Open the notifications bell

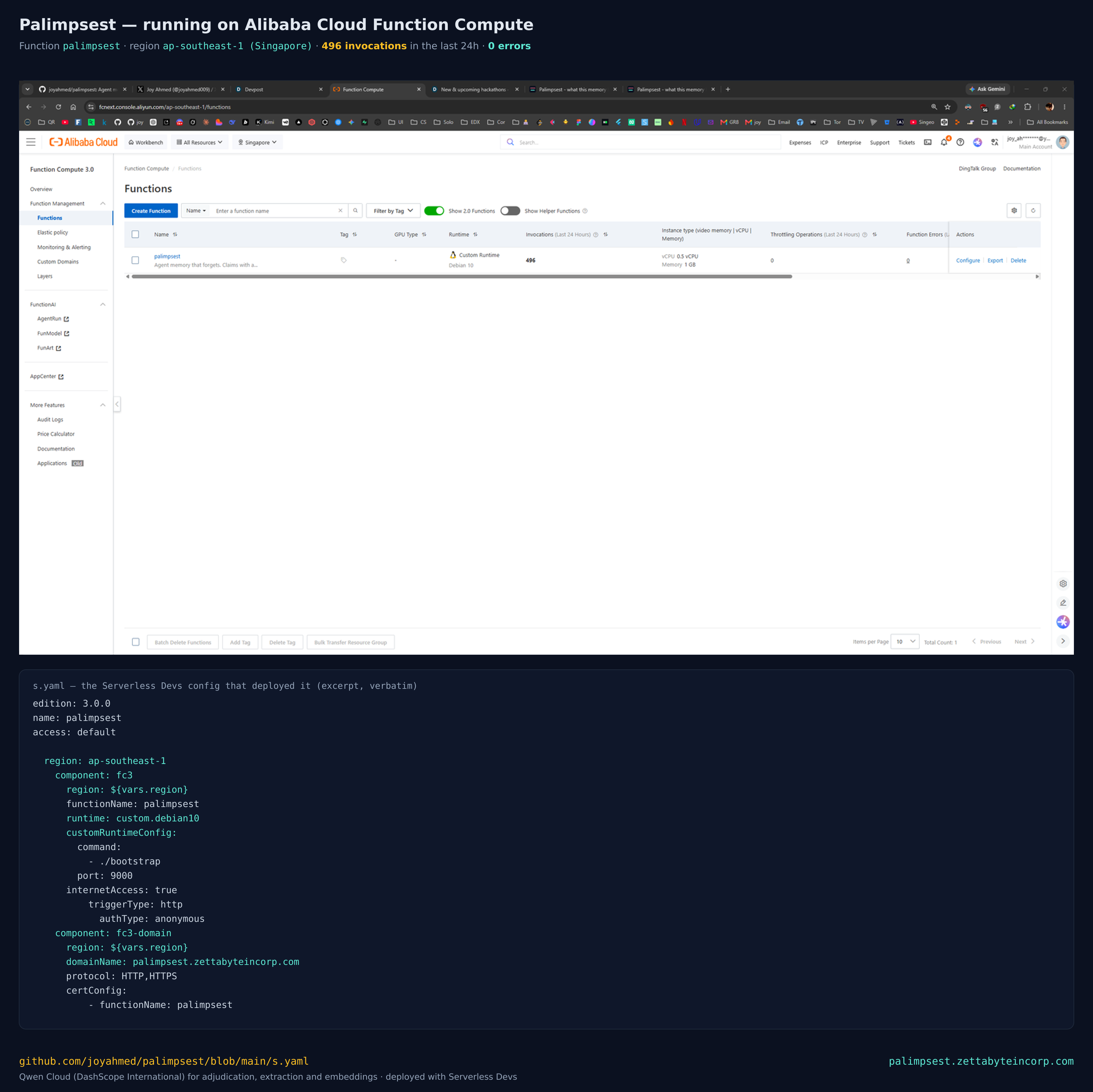pyautogui.click(x=944, y=142)
